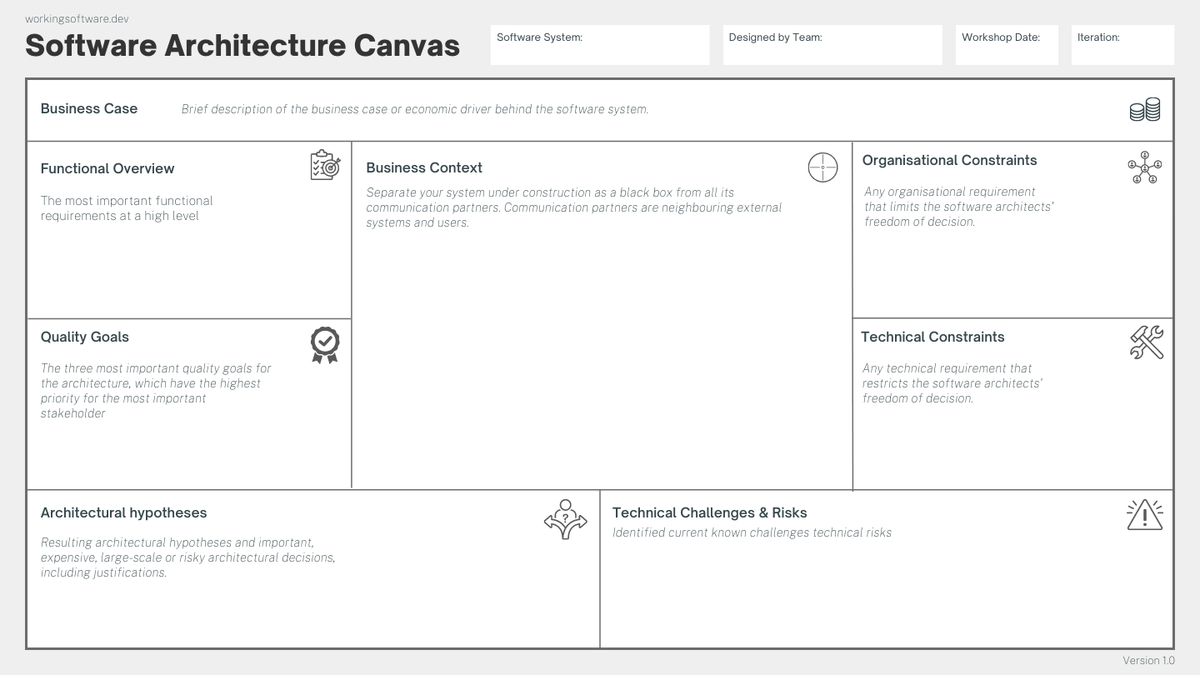This screenshot has height=675, width=1200.
Task: Click the Quality Goals heading
Action: click(85, 337)
